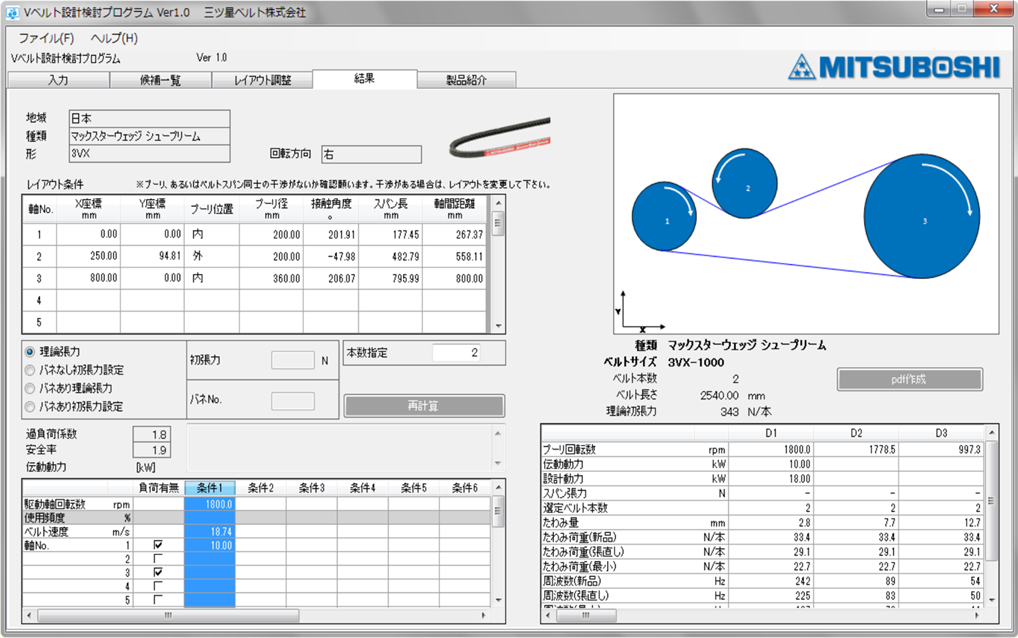Click pulley 3 in the layout diagram
Viewport: 1018px width, 638px height.
coord(922,216)
